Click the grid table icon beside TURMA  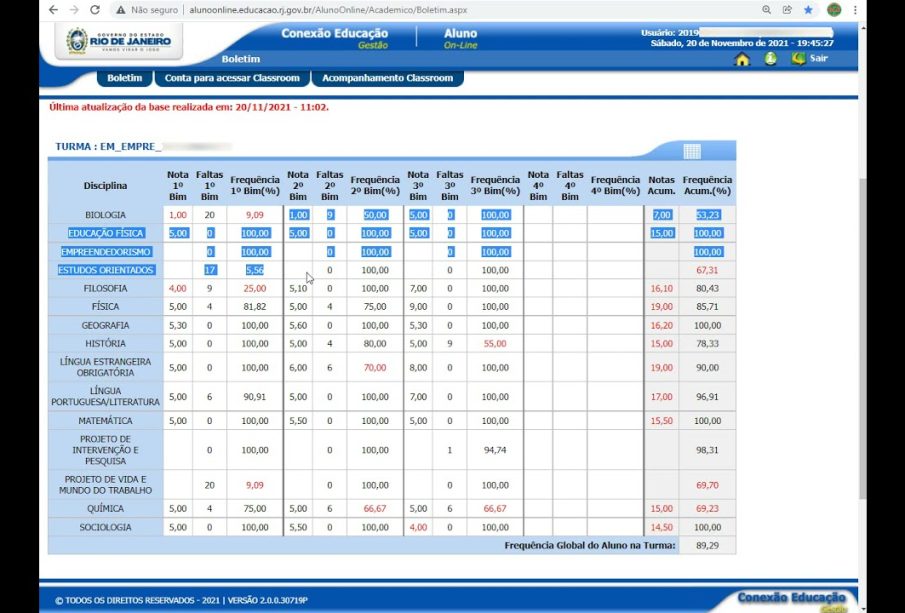pyautogui.click(x=692, y=151)
